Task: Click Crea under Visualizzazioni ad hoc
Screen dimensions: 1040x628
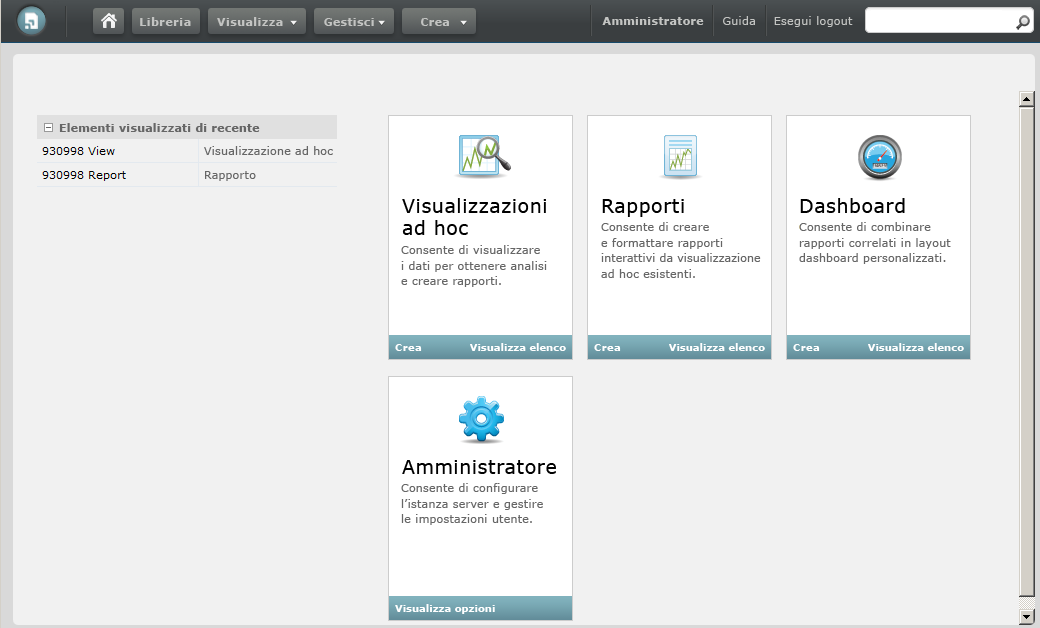Action: (x=408, y=348)
